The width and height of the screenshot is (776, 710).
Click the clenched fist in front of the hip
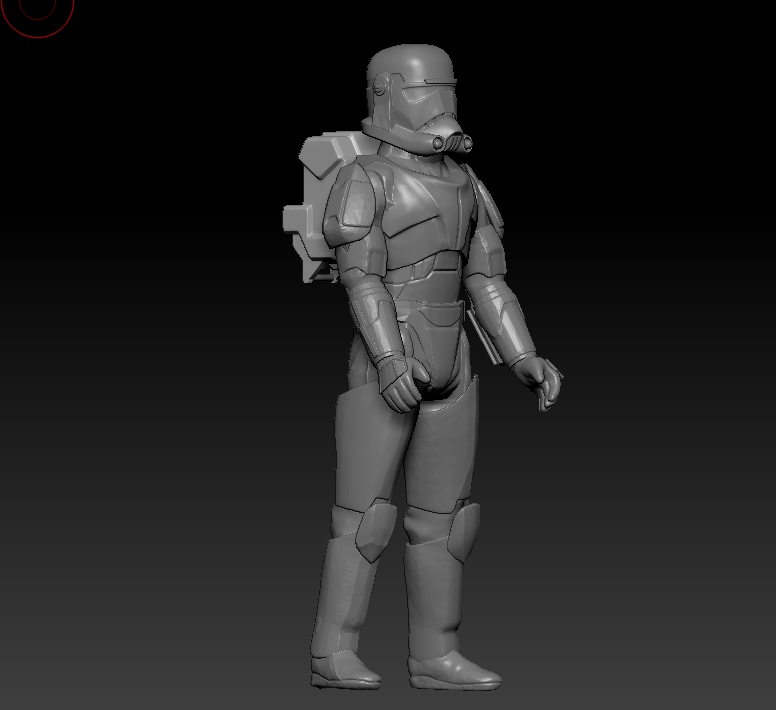click(x=405, y=383)
